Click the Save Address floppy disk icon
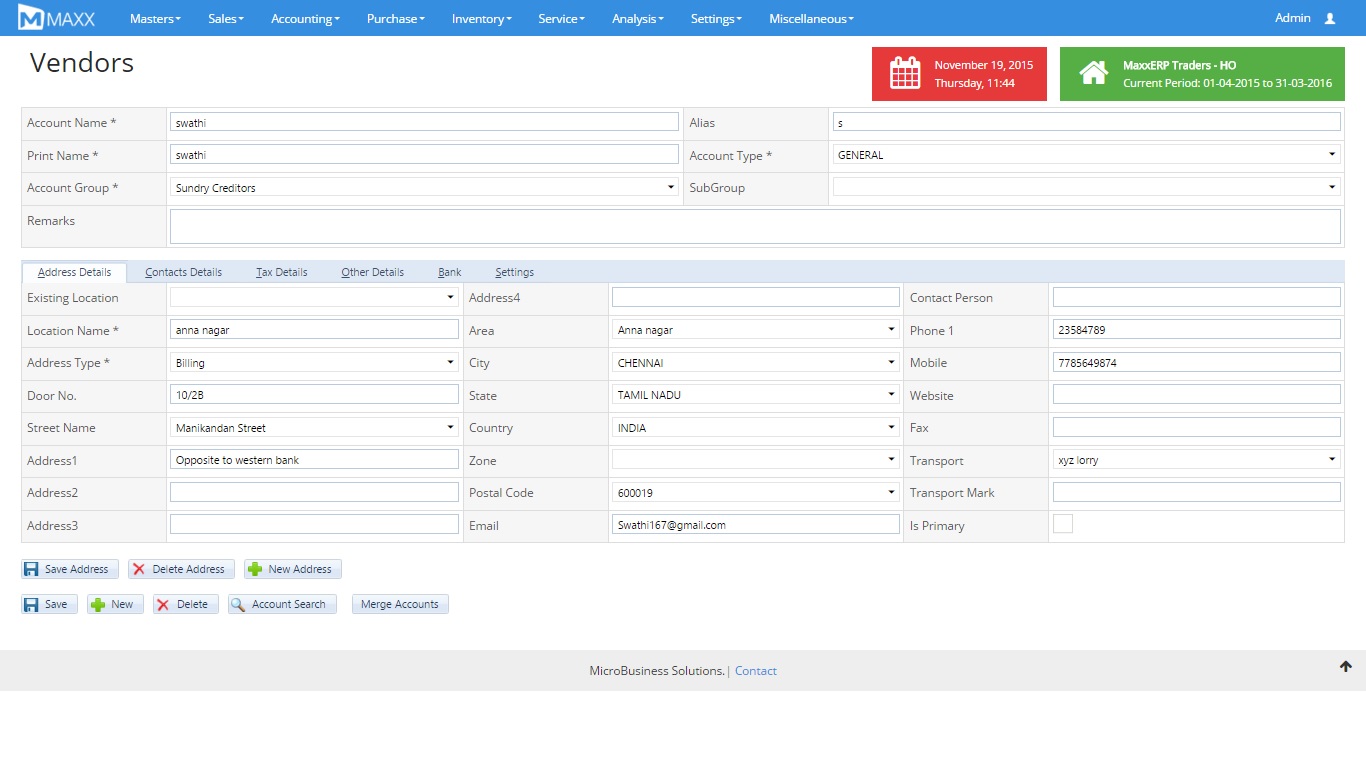The height and width of the screenshot is (768, 1366). [32, 569]
